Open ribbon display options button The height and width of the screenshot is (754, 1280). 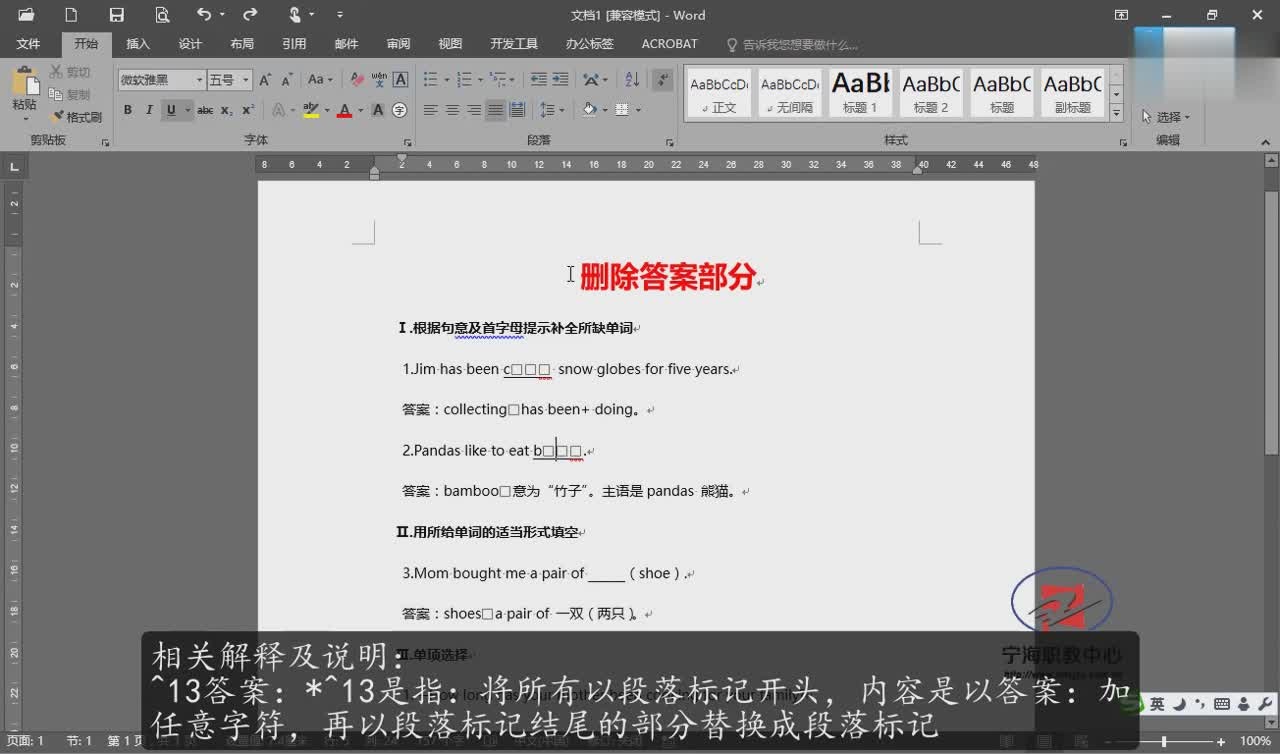click(x=1121, y=15)
